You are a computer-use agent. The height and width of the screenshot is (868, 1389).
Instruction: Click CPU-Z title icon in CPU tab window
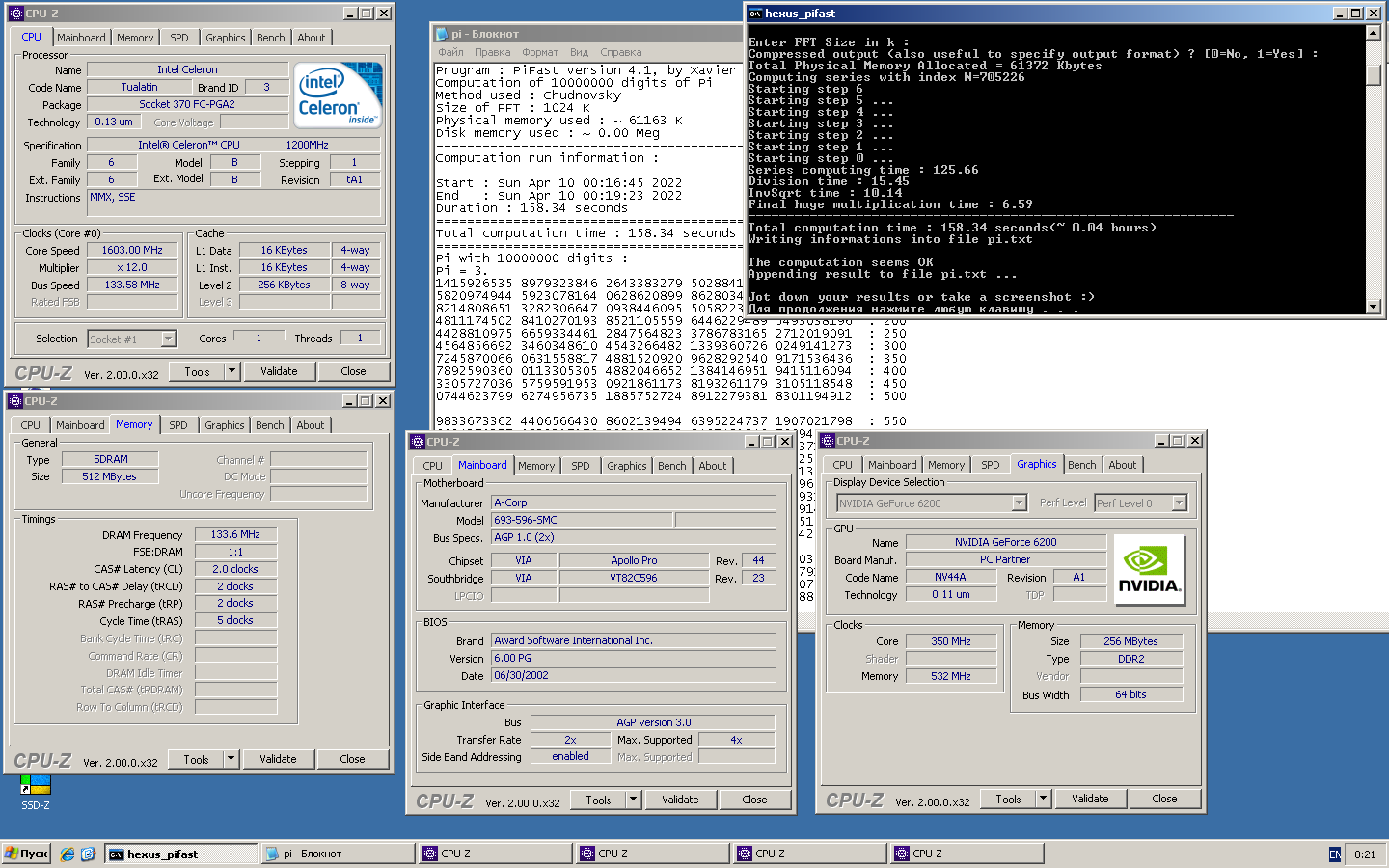click(x=16, y=14)
